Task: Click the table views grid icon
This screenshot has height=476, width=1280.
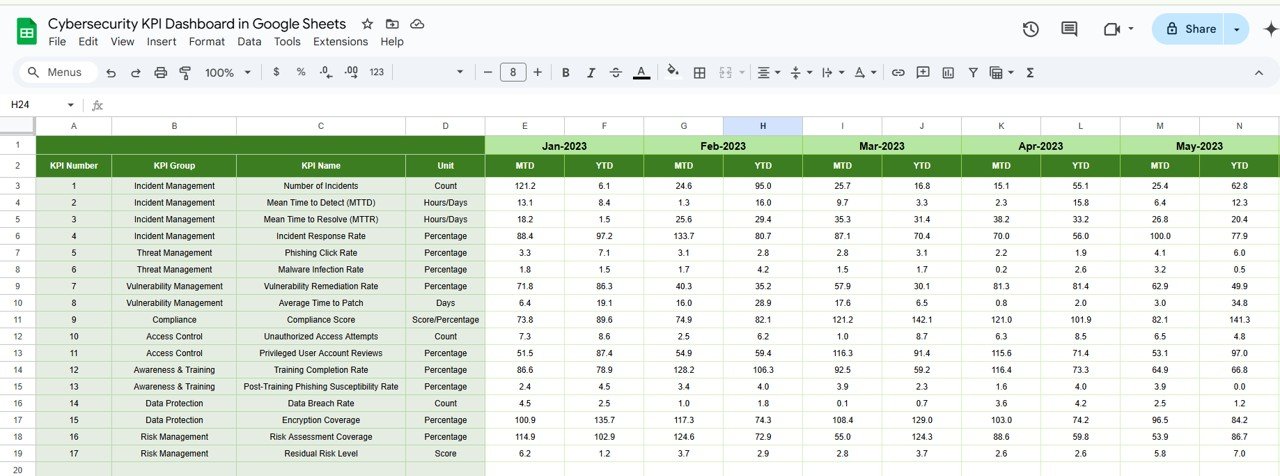Action: (999, 72)
